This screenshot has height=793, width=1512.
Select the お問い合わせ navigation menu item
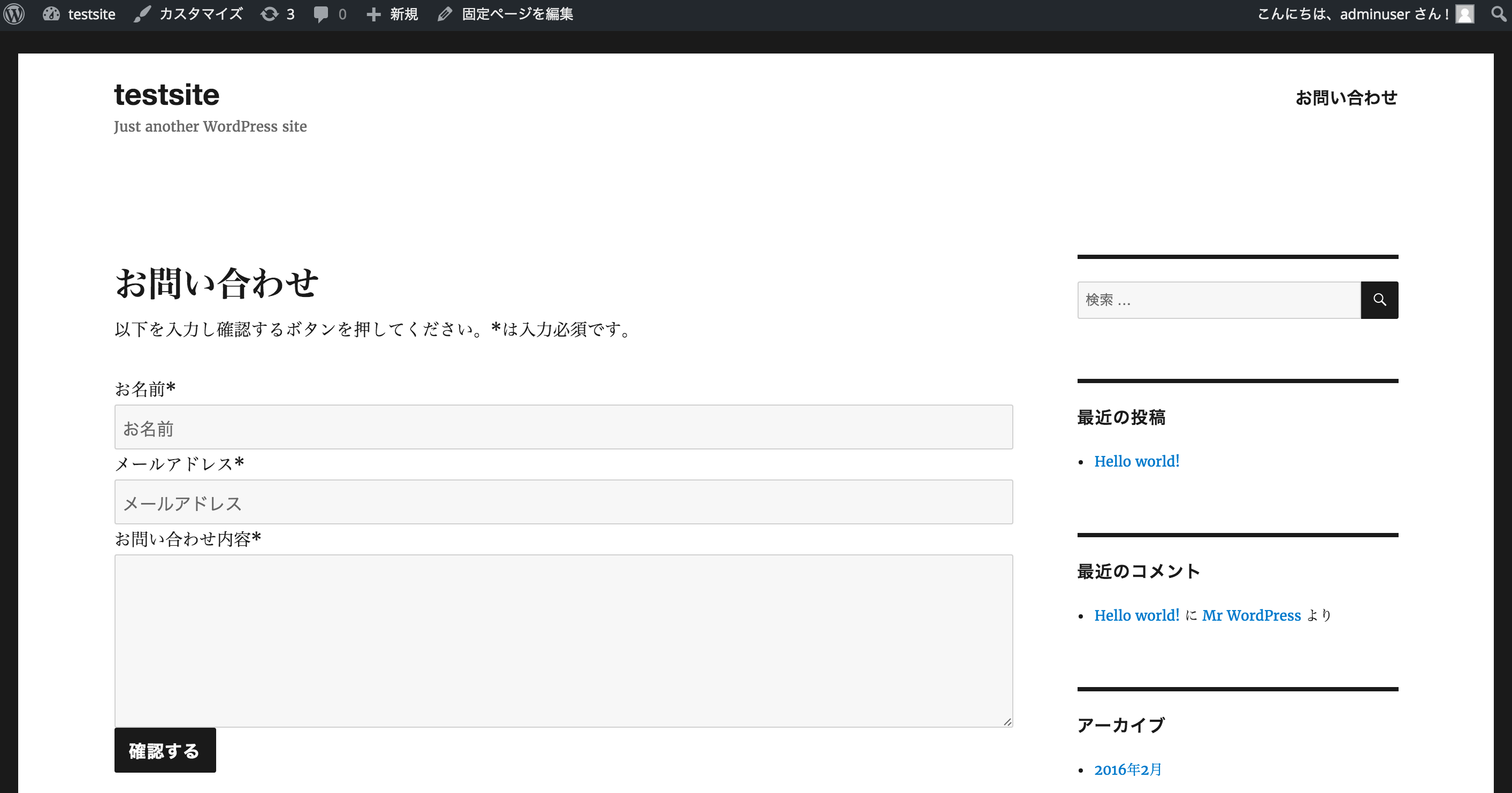click(x=1347, y=97)
